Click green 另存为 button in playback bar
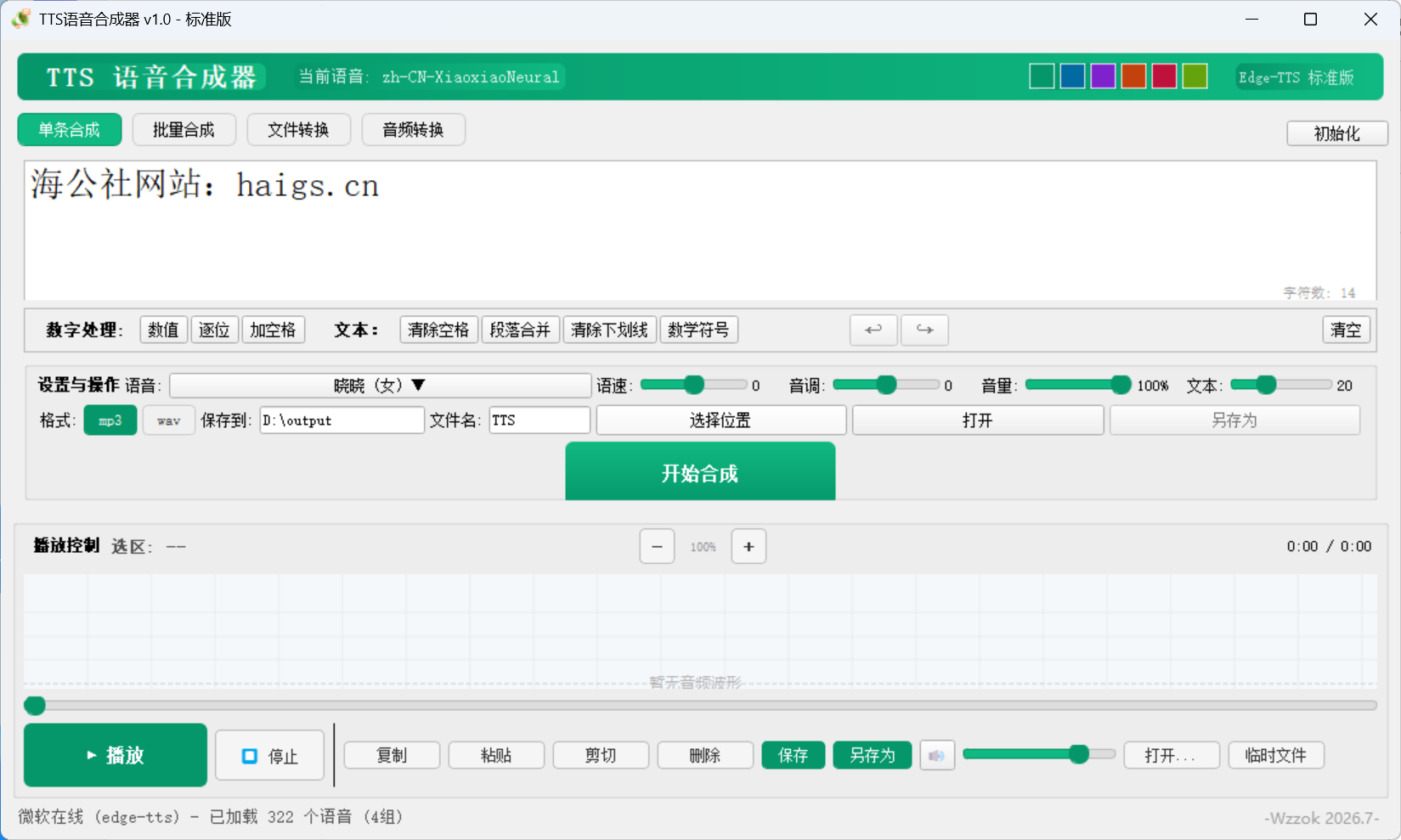The image size is (1401, 840). click(x=873, y=755)
